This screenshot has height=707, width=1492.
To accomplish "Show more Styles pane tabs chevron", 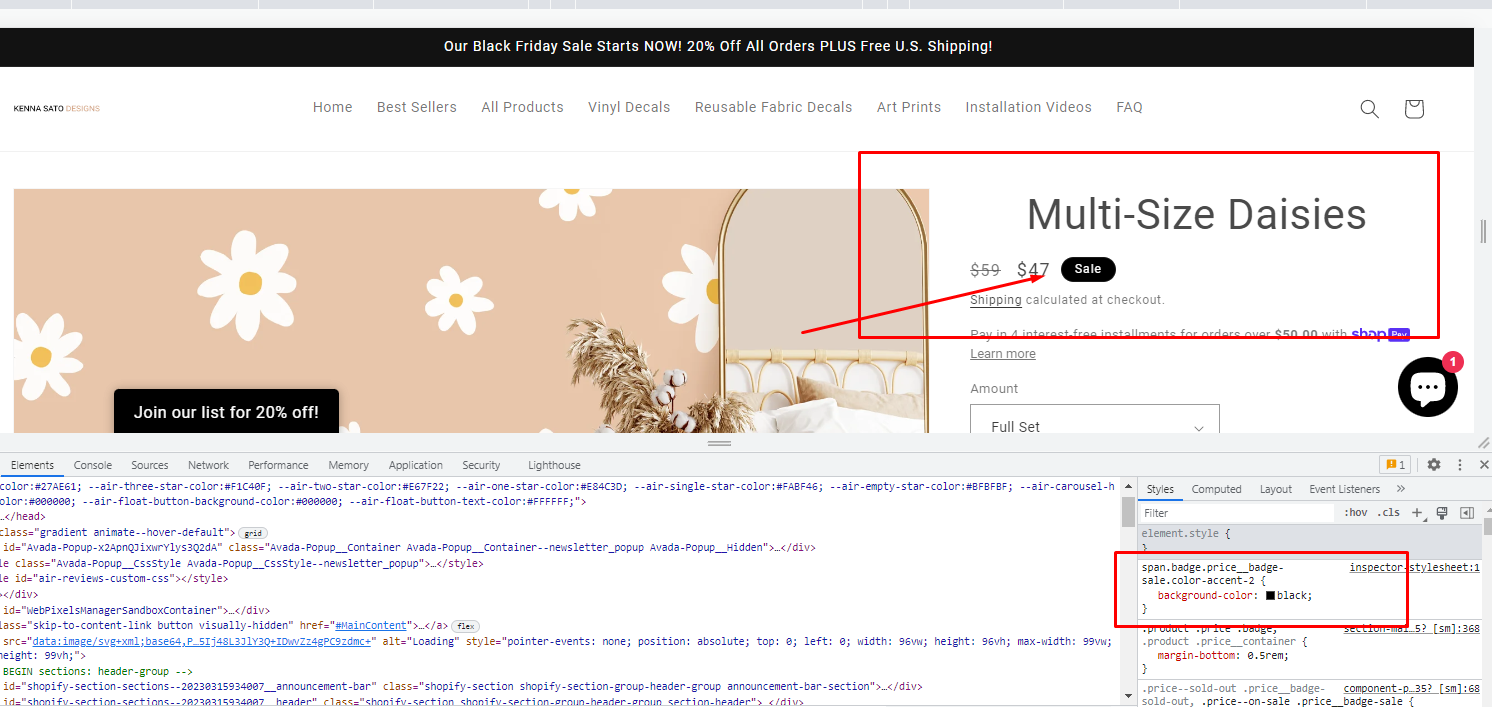I will pyautogui.click(x=1400, y=489).
